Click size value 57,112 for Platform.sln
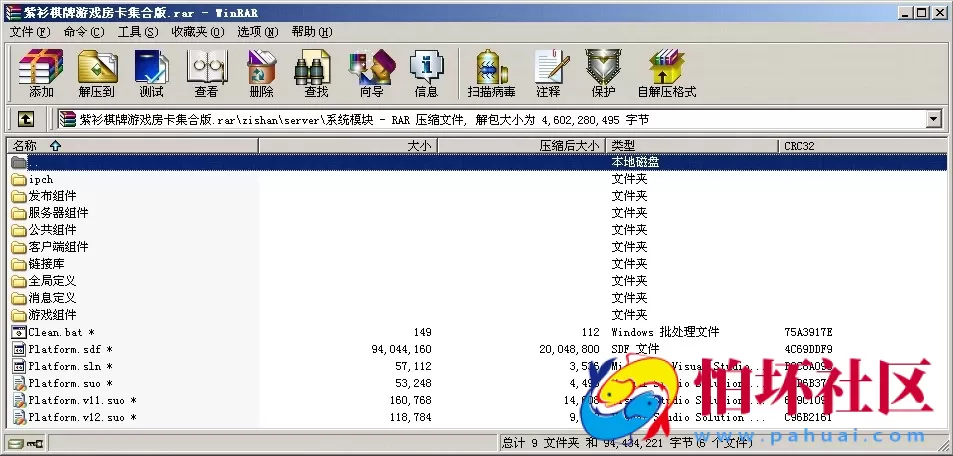This screenshot has width=953, height=456. click(413, 366)
